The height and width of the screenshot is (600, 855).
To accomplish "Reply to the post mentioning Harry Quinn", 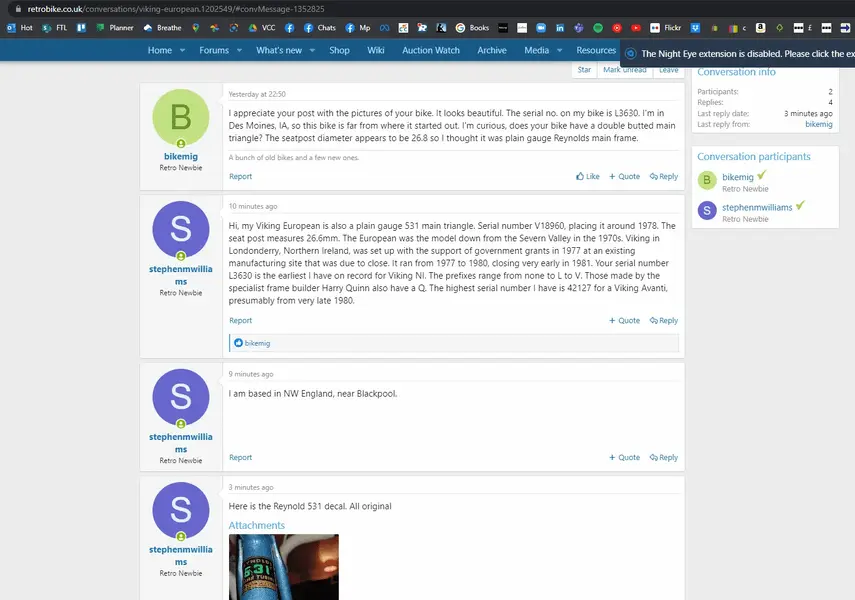I will tap(664, 321).
